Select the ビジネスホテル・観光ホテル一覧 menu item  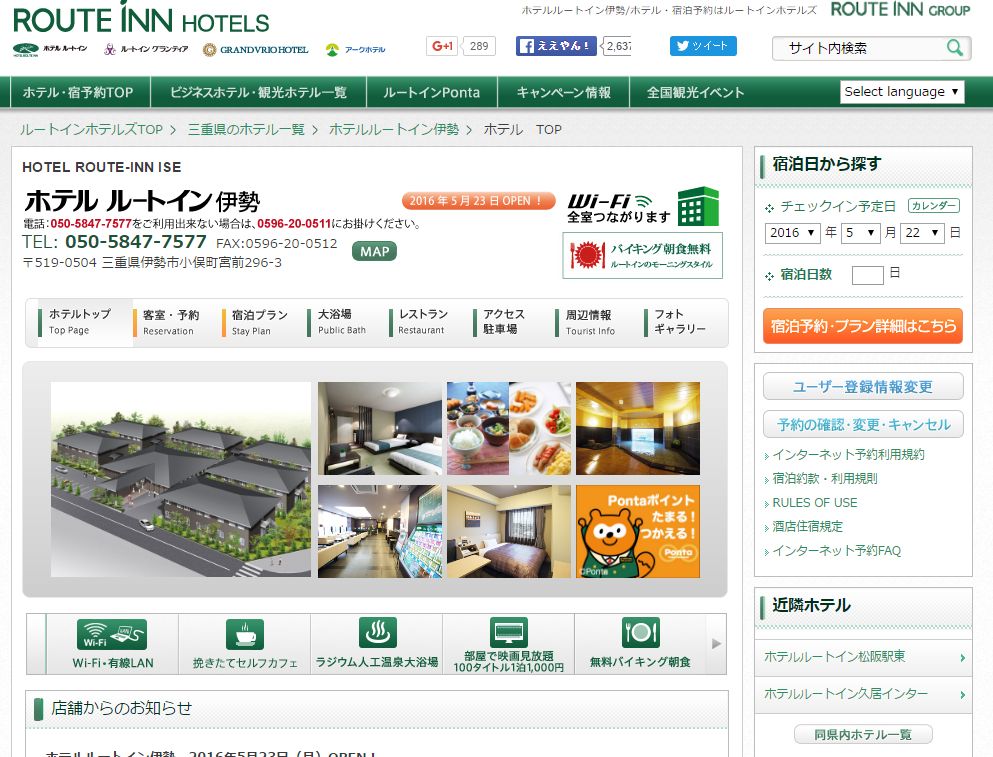[x=258, y=92]
